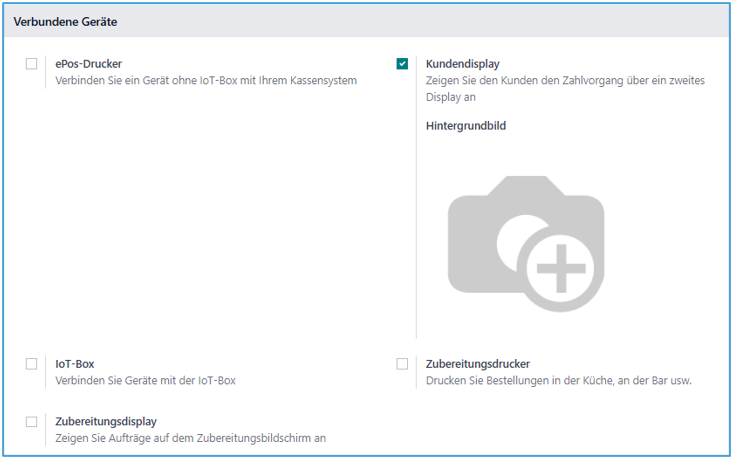Click the 'Drucken Sie Bestellungen' description text
This screenshot has width=733, height=459.
[x=558, y=381]
